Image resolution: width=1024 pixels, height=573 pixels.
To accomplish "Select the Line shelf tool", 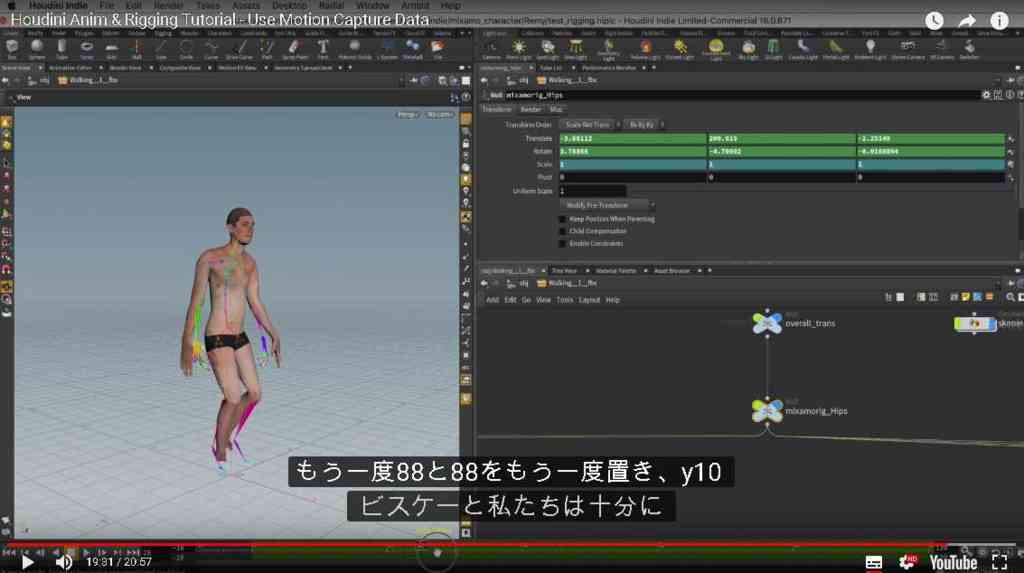I will 161,48.
